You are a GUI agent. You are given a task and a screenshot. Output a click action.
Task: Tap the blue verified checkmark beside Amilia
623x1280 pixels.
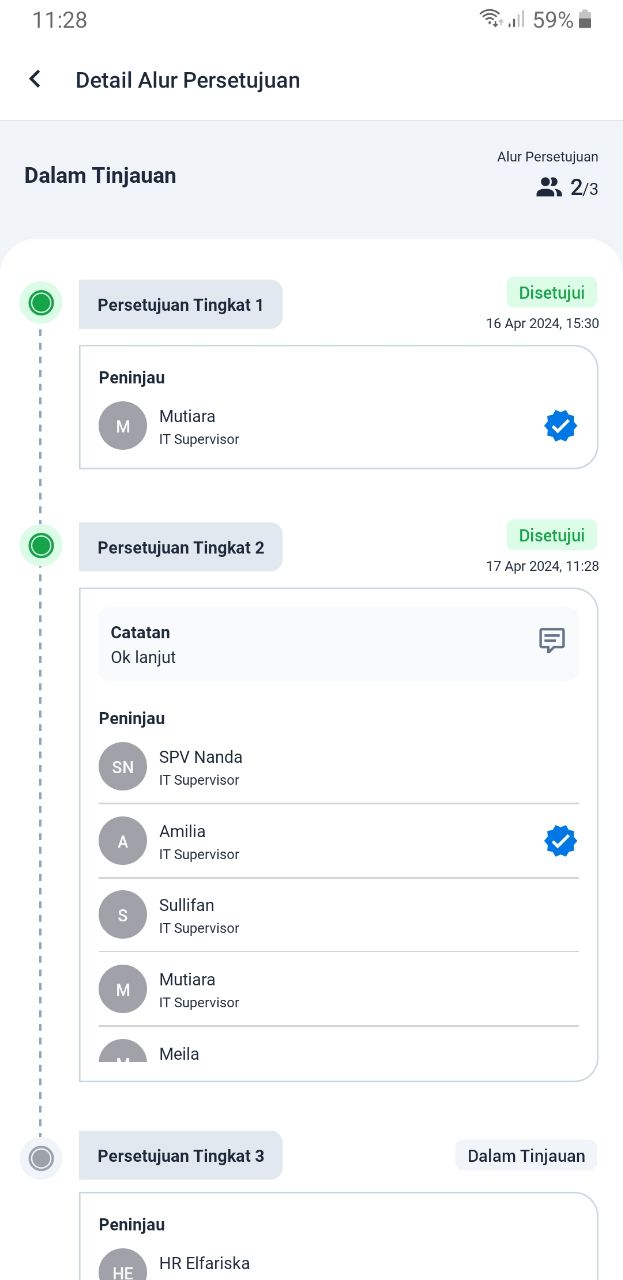(x=560, y=840)
